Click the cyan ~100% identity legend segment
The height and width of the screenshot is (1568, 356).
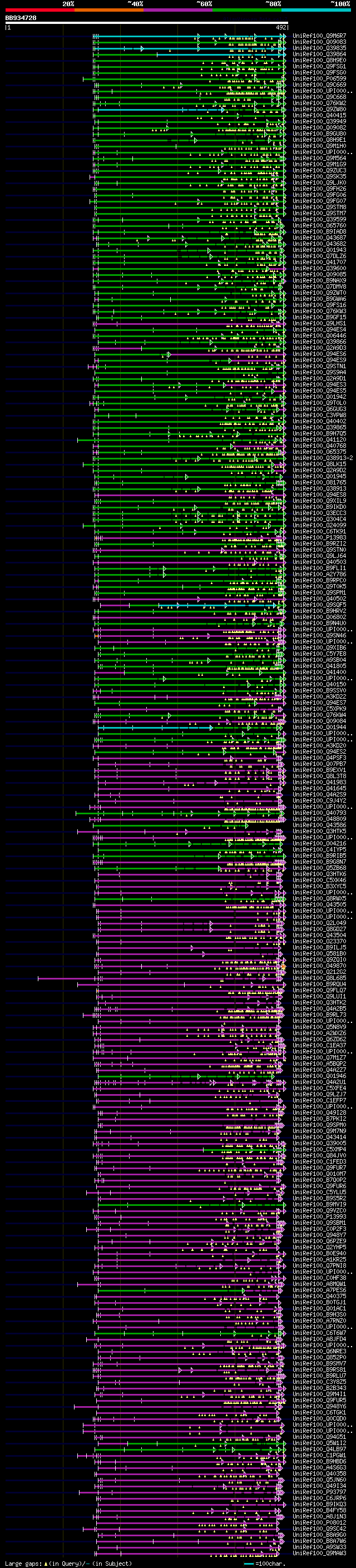(x=316, y=10)
